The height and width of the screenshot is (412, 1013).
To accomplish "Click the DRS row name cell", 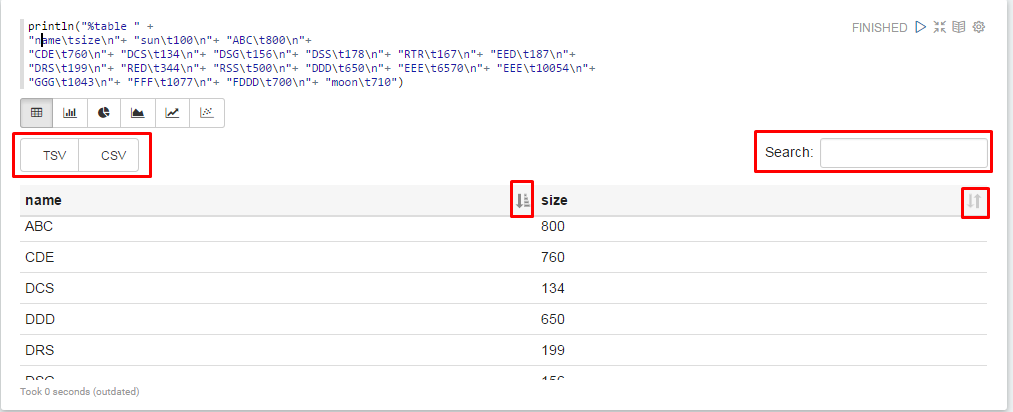I will (x=39, y=351).
